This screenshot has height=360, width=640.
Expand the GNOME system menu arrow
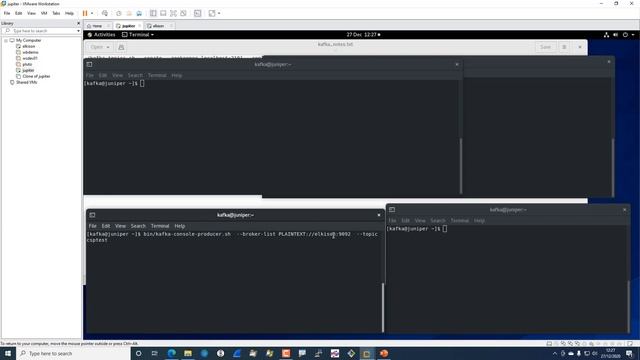(633, 35)
